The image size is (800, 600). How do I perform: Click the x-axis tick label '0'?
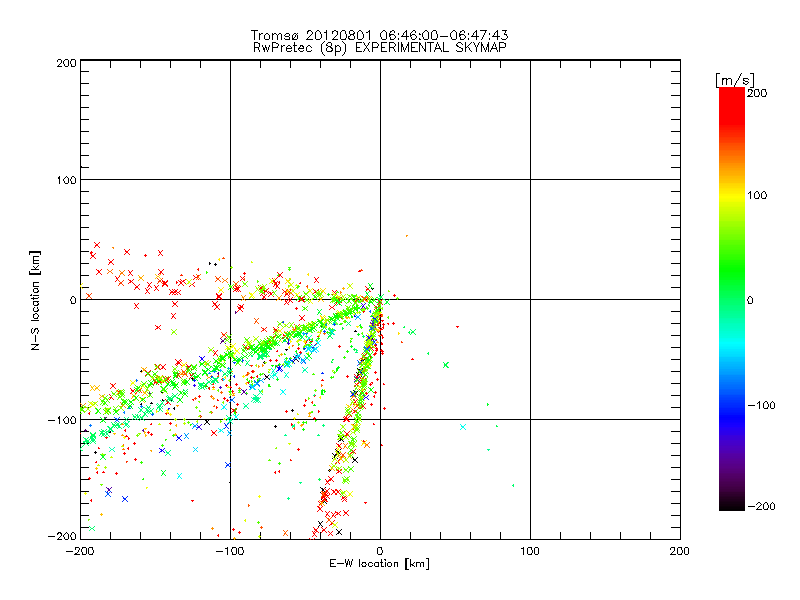(x=380, y=551)
